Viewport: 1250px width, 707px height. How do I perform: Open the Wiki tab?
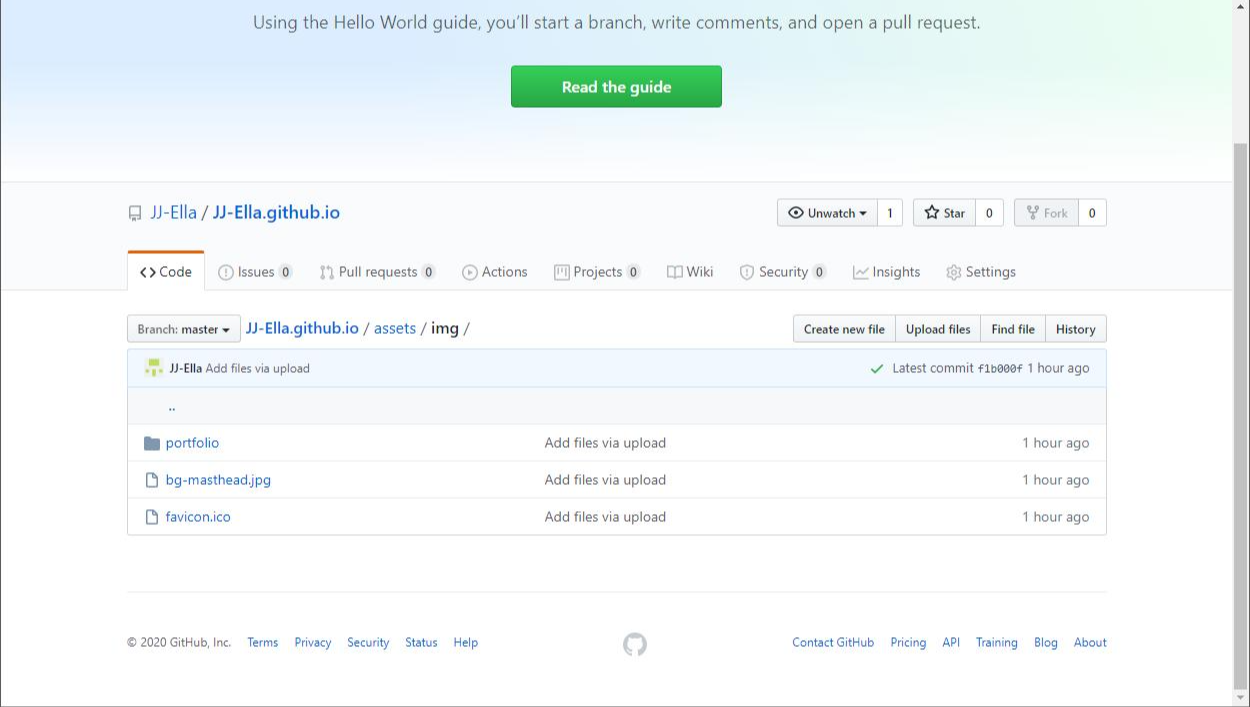pyautogui.click(x=690, y=272)
